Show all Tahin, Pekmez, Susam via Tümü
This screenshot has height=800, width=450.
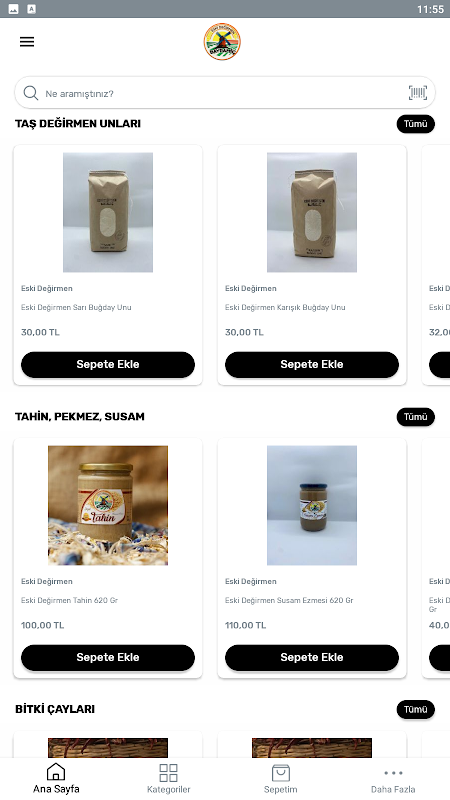416,417
